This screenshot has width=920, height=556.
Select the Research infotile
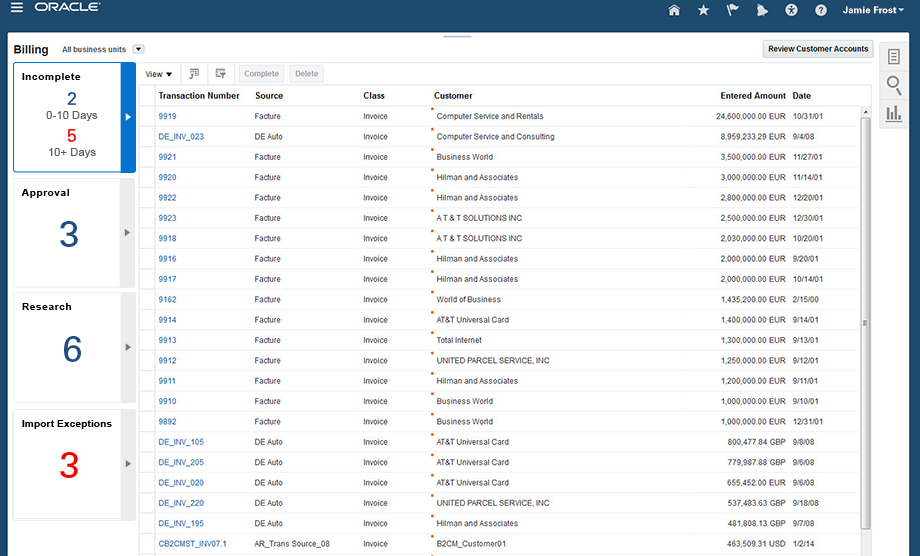point(66,346)
